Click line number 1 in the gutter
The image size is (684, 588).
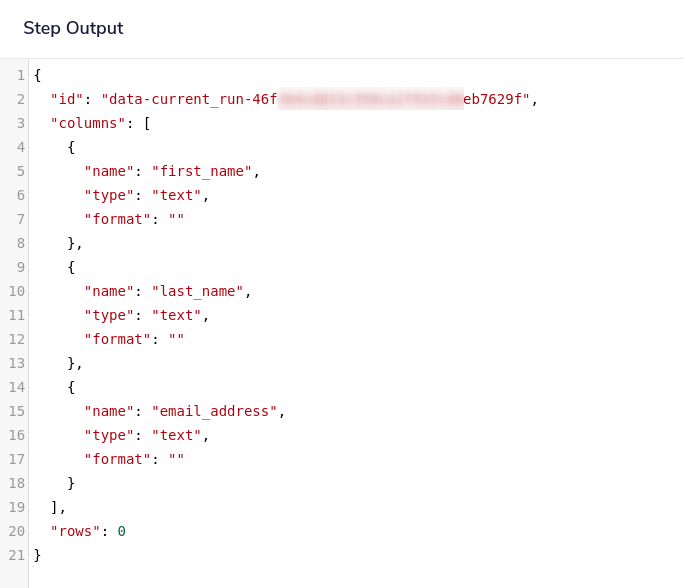point(20,75)
